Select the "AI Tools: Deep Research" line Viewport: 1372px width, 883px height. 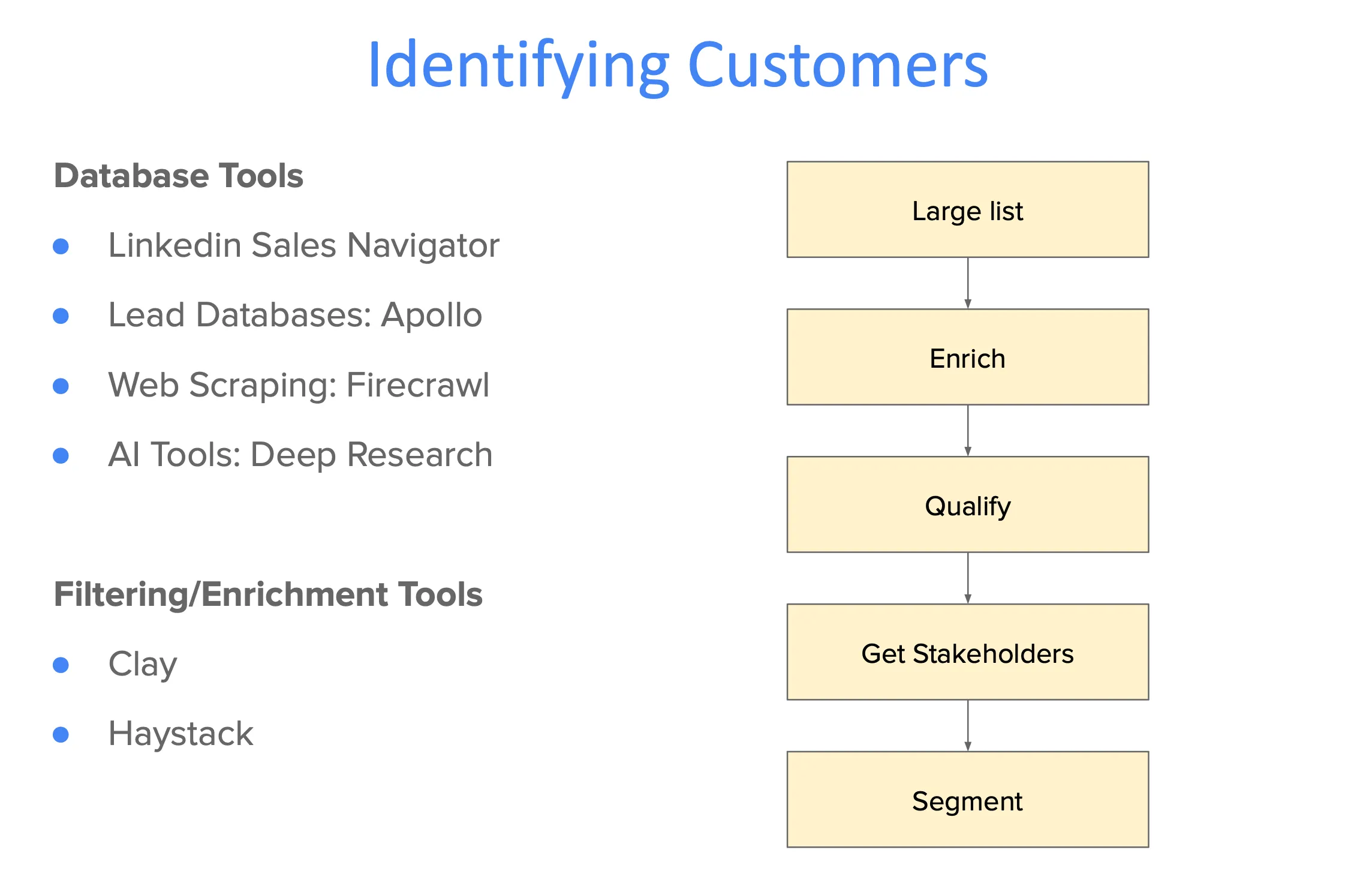[x=300, y=455]
